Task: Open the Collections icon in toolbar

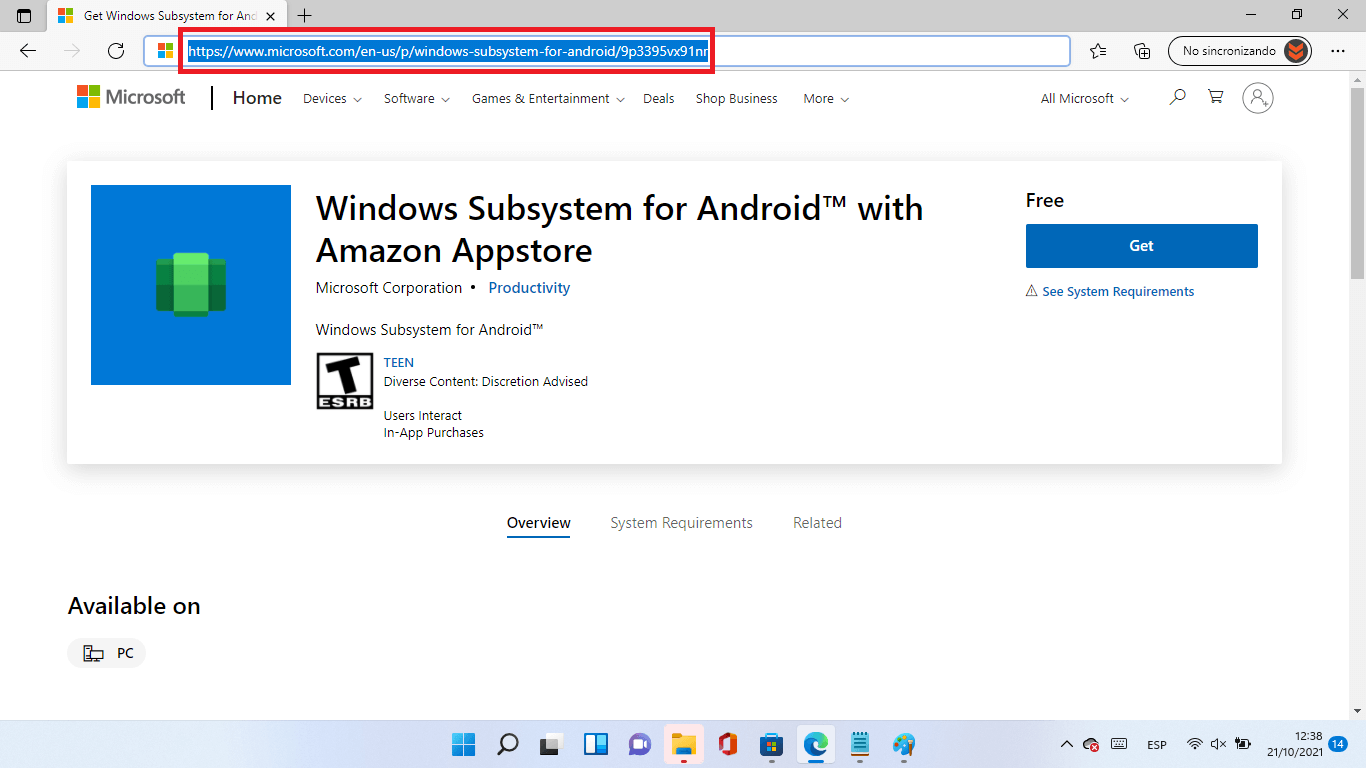Action: [1142, 51]
